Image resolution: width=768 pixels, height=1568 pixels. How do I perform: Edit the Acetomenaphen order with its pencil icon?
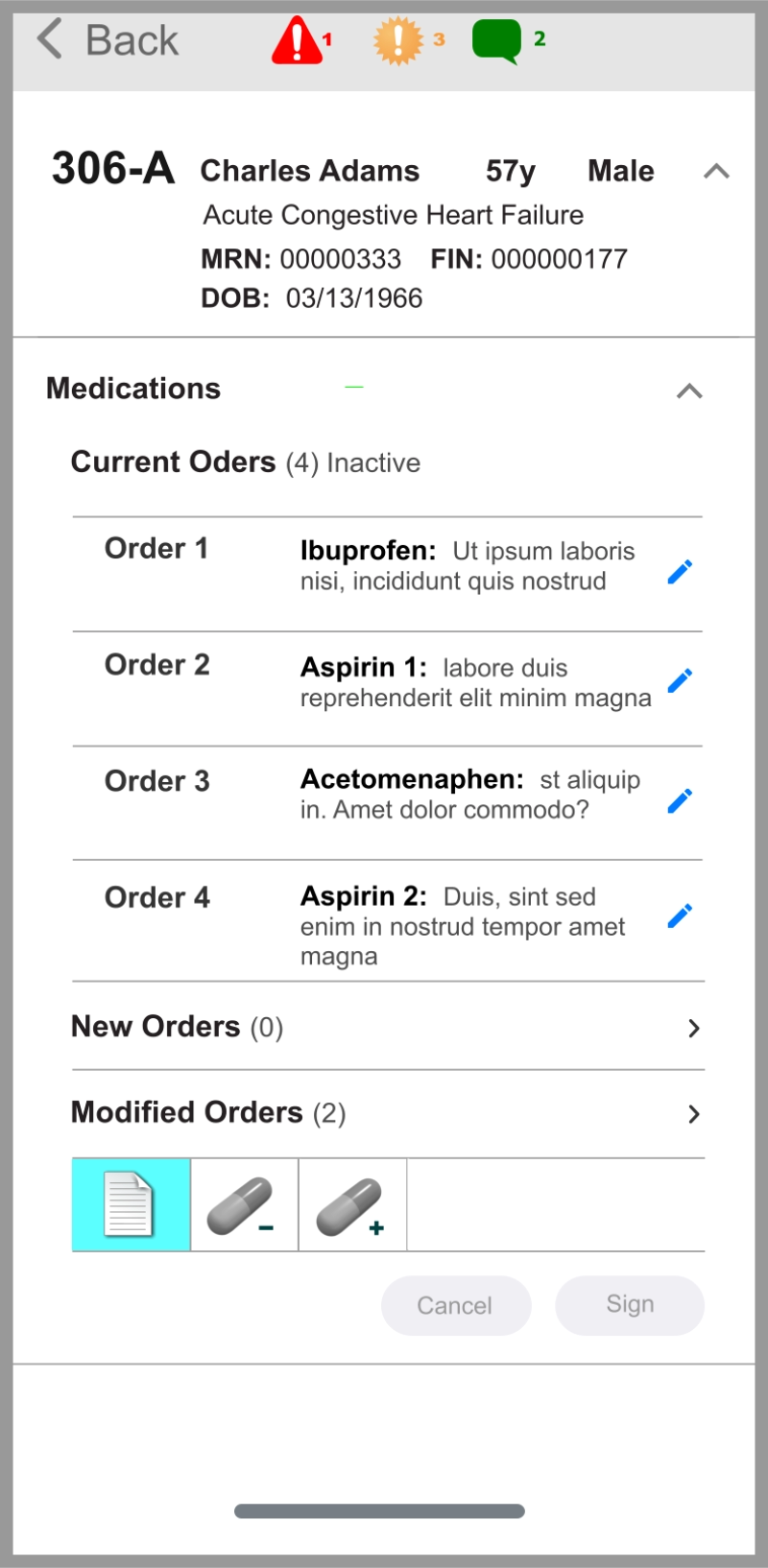click(x=680, y=800)
